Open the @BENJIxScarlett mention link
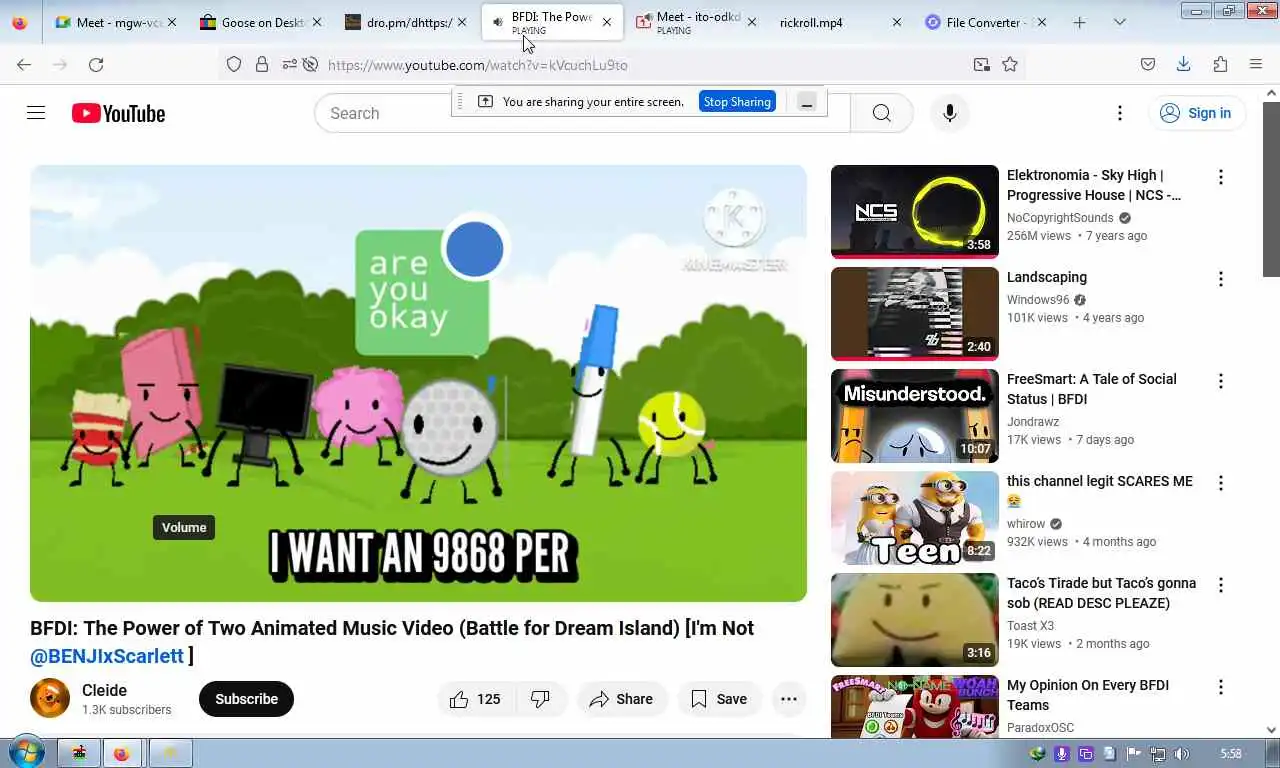Viewport: 1280px width, 768px height. tap(107, 656)
